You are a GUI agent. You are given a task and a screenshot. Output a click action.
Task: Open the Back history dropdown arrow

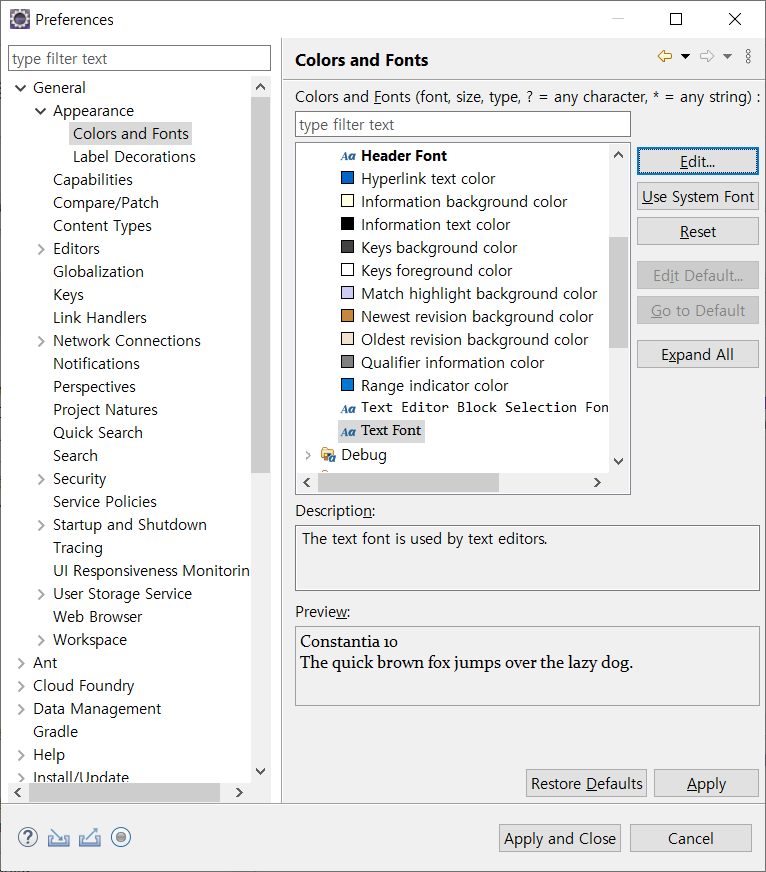click(685, 56)
